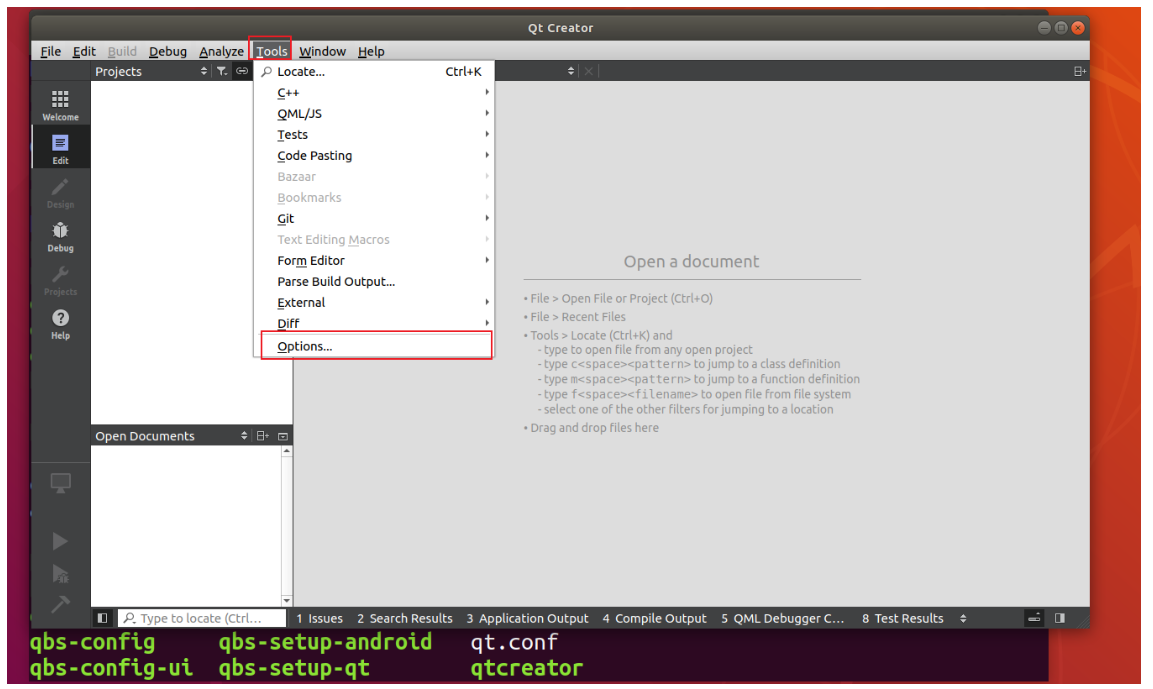This screenshot has height=689, width=1153.
Task: Show the Test Results pane
Action: pyautogui.click(x=902, y=618)
